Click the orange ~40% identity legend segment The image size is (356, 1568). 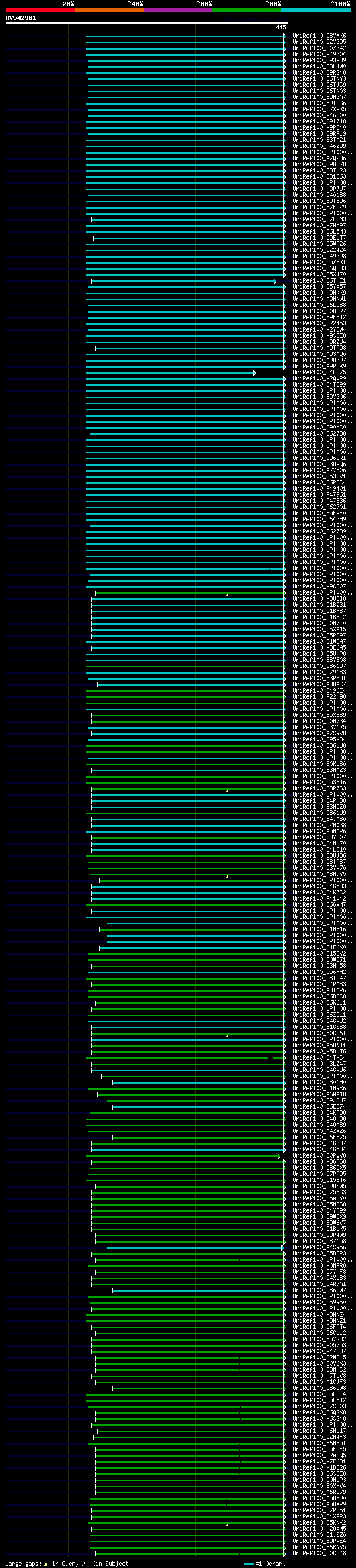pyautogui.click(x=109, y=10)
